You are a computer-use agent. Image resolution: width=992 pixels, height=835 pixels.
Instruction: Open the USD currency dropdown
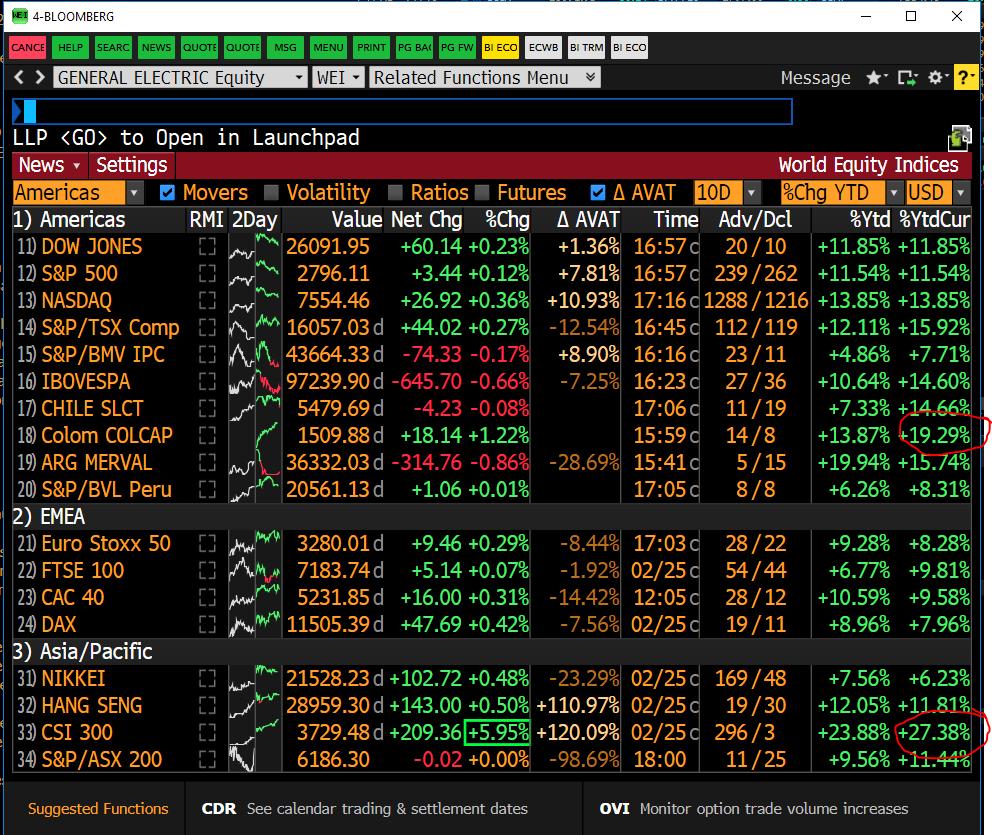[x=937, y=192]
